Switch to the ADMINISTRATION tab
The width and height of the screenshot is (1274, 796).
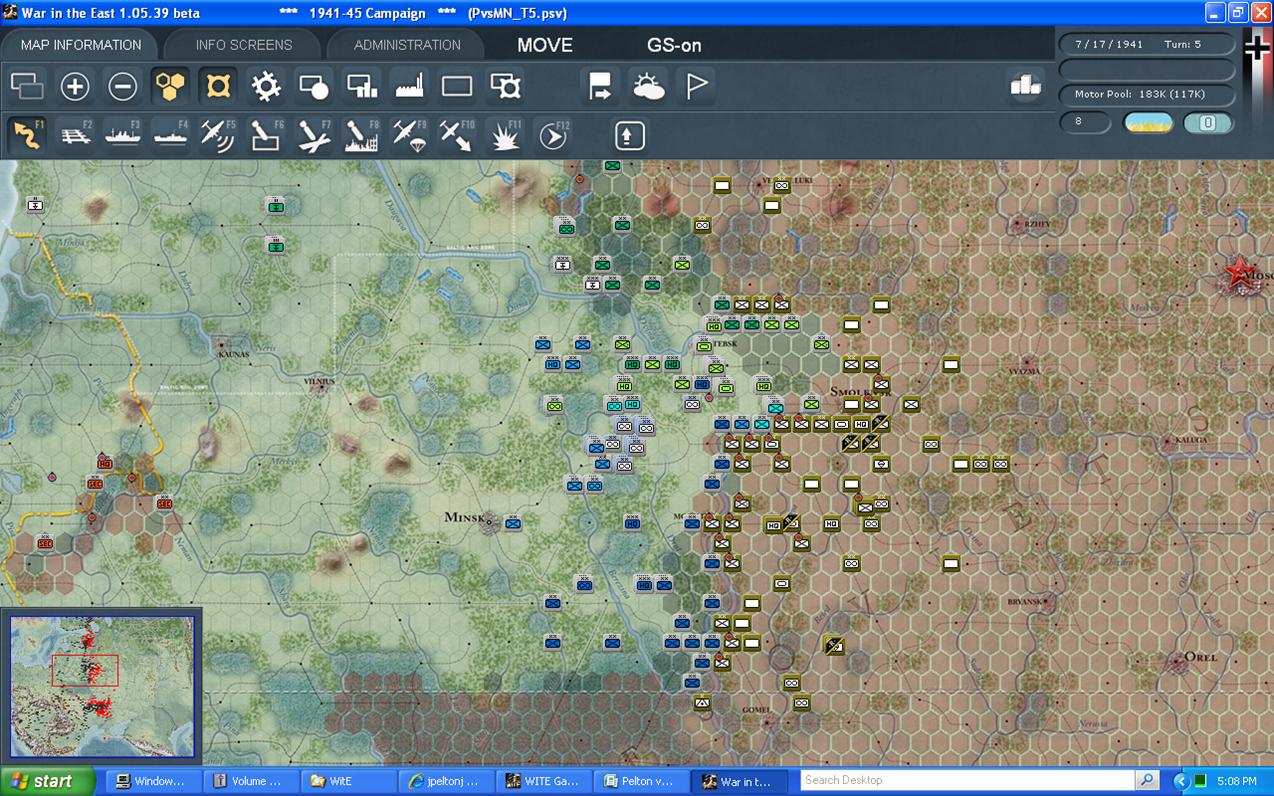407,45
